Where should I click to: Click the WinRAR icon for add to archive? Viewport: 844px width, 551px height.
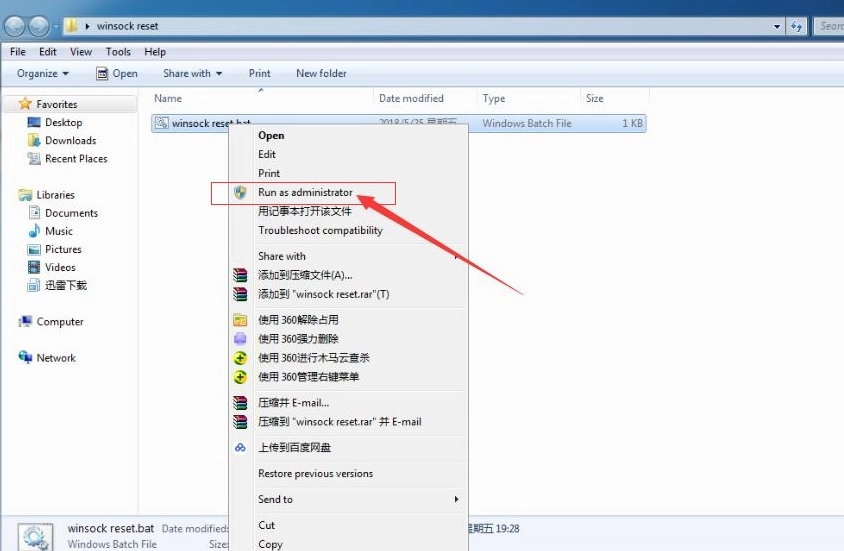tap(240, 275)
